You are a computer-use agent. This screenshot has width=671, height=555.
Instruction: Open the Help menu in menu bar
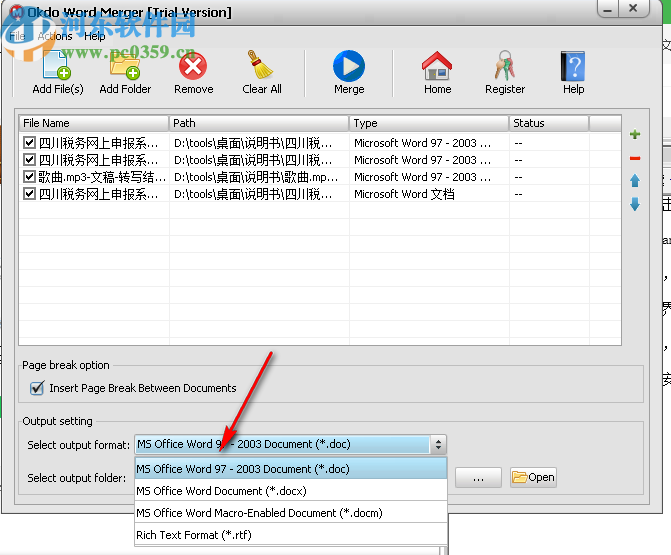coord(95,36)
